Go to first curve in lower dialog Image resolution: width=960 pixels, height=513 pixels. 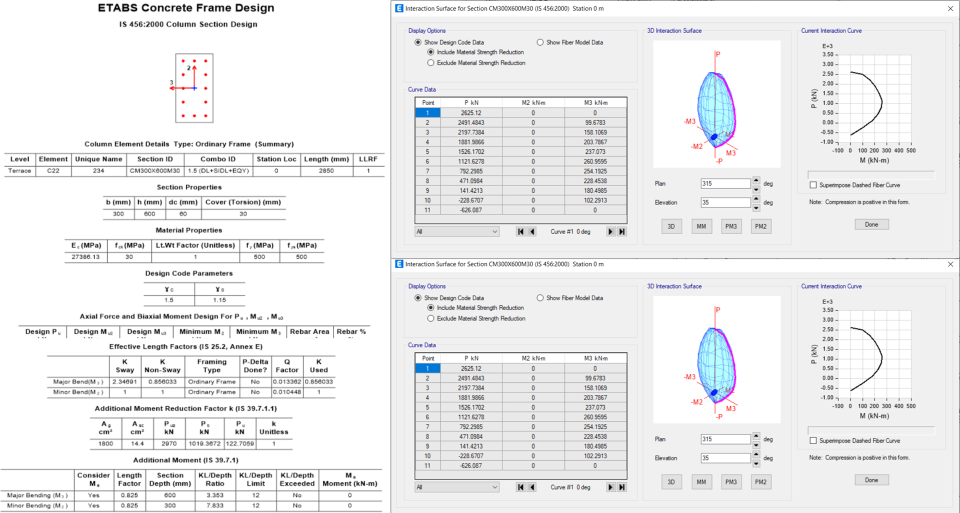[x=521, y=487]
